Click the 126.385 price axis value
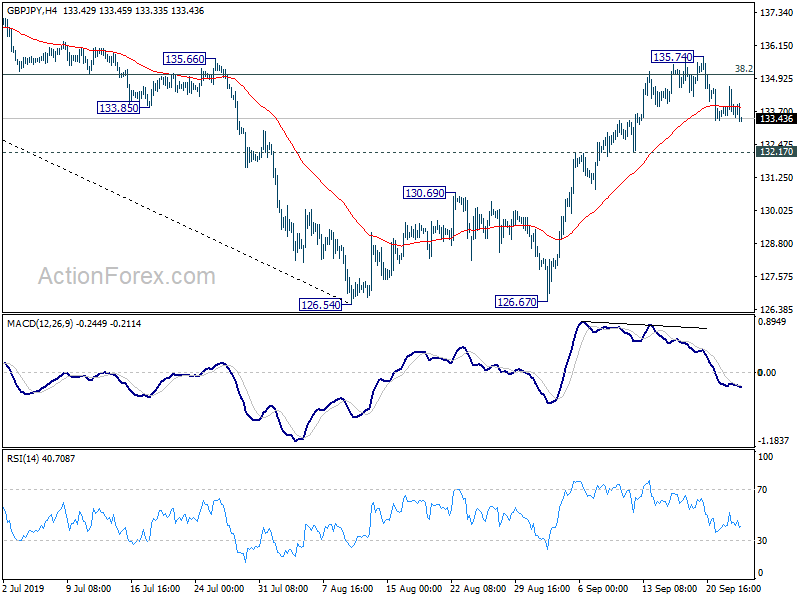This screenshot has width=800, height=600. pyautogui.click(x=776, y=309)
